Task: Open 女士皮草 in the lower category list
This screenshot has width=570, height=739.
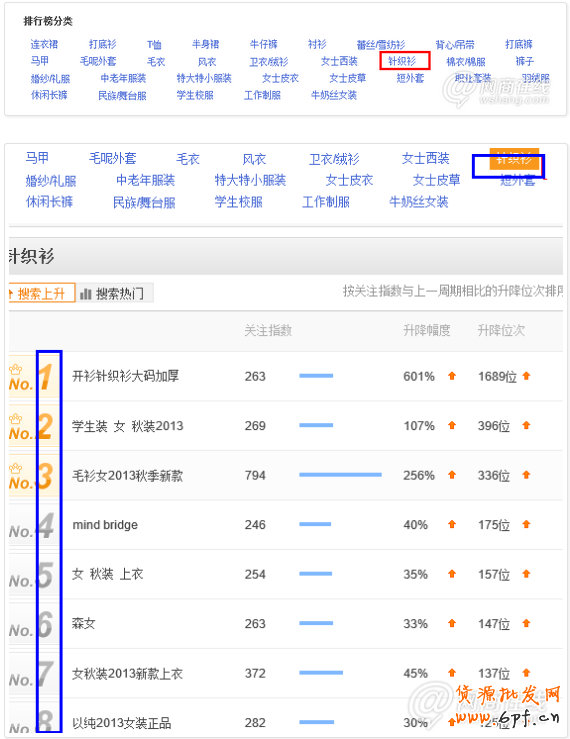Action: [x=437, y=180]
